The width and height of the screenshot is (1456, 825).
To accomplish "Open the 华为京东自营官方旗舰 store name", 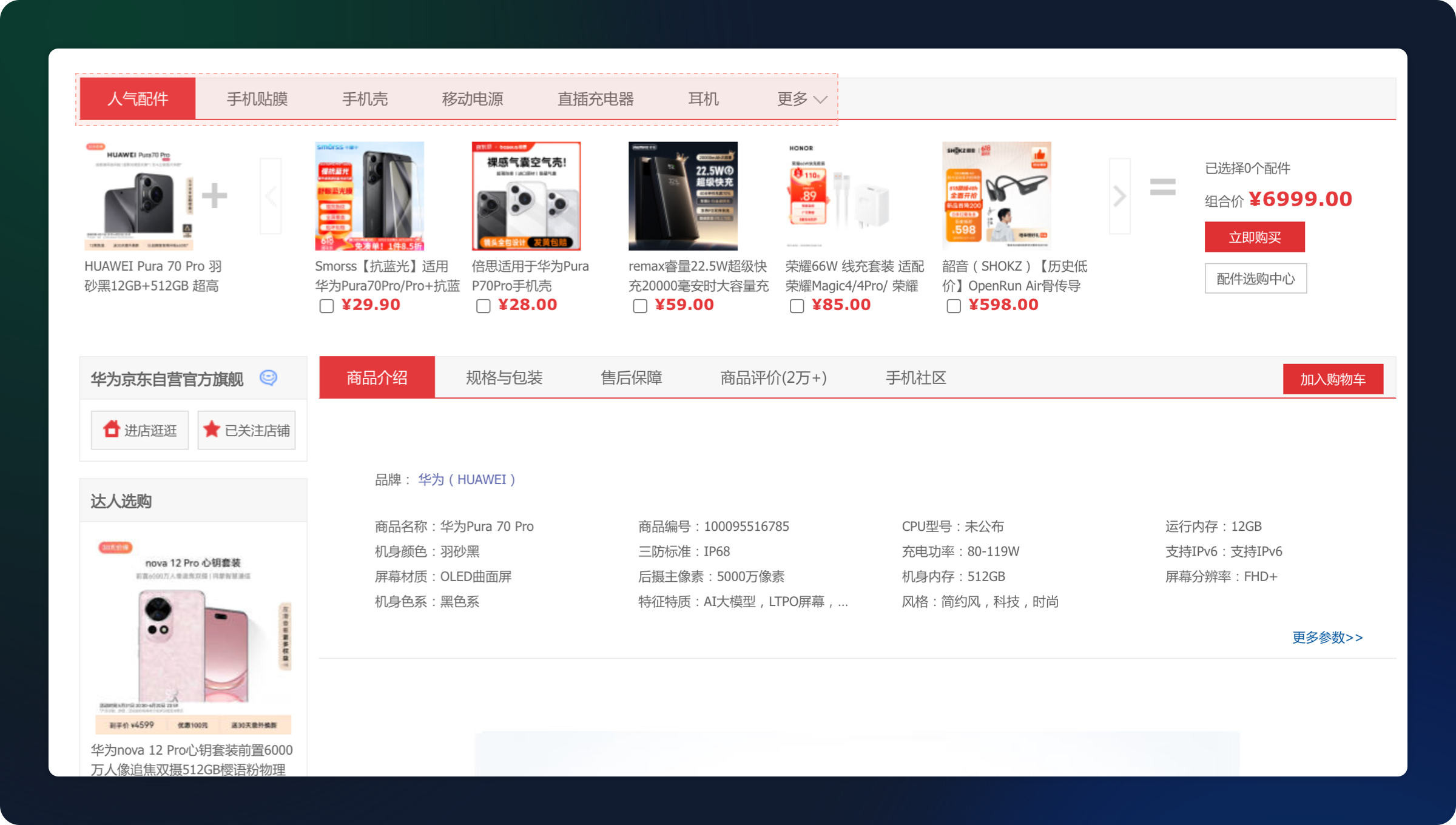I will pyautogui.click(x=167, y=379).
